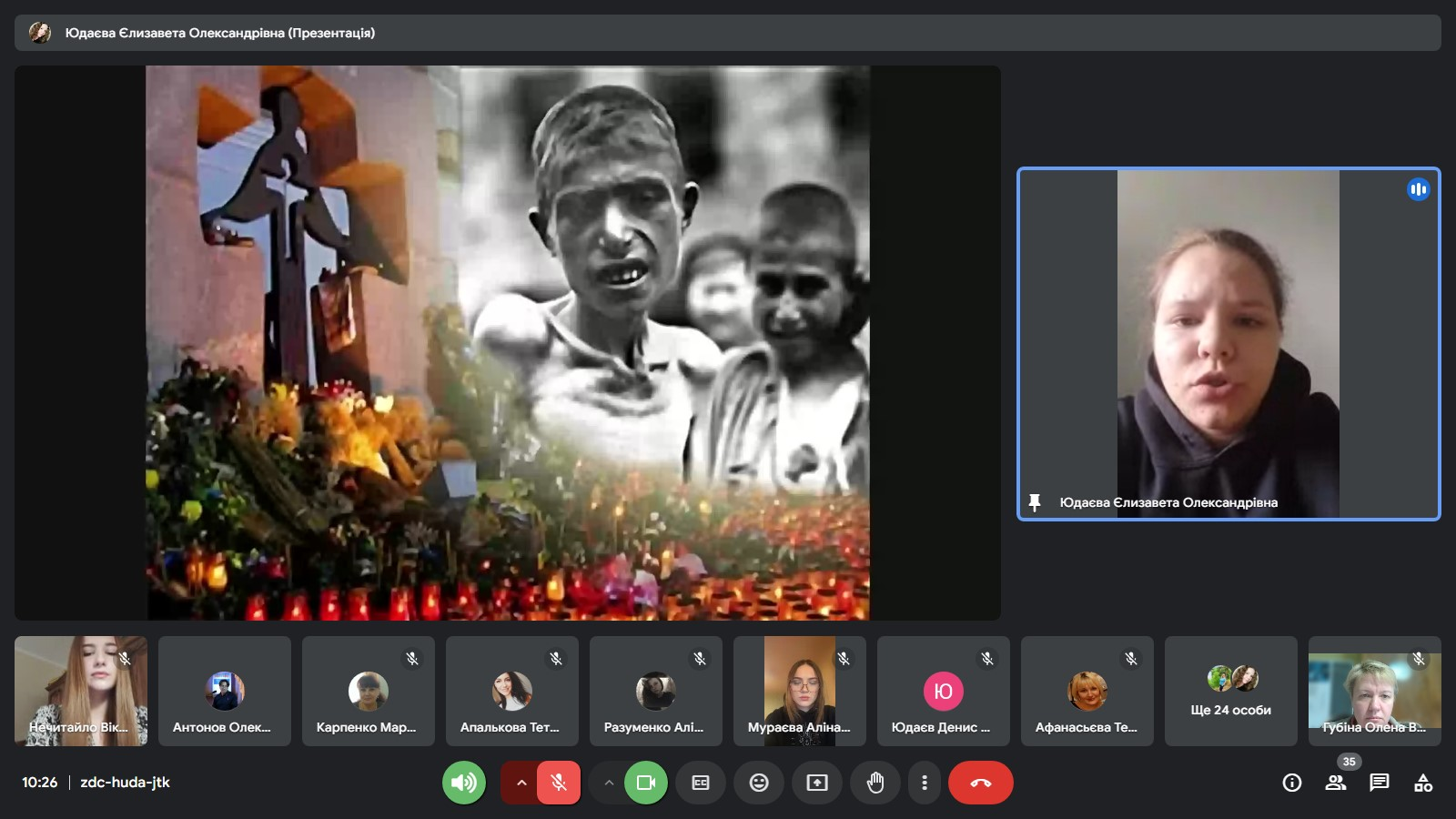Click the meeting code zdc-huda-jtk
Screen dimensions: 1456x819
125,783
